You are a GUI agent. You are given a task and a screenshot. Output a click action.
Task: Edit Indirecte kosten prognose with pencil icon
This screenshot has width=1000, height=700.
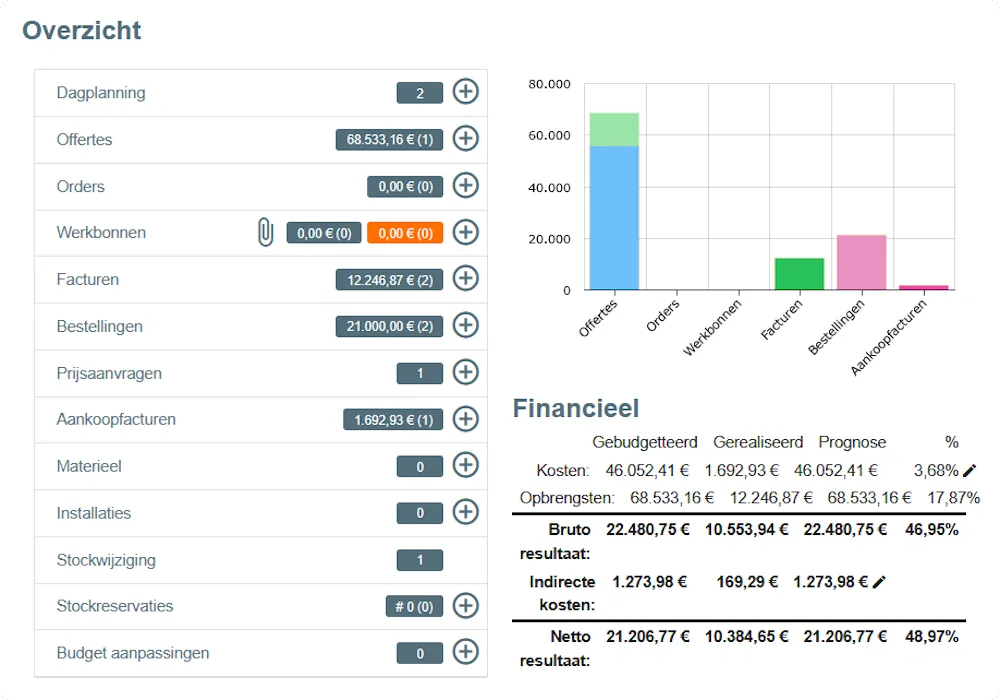click(879, 581)
